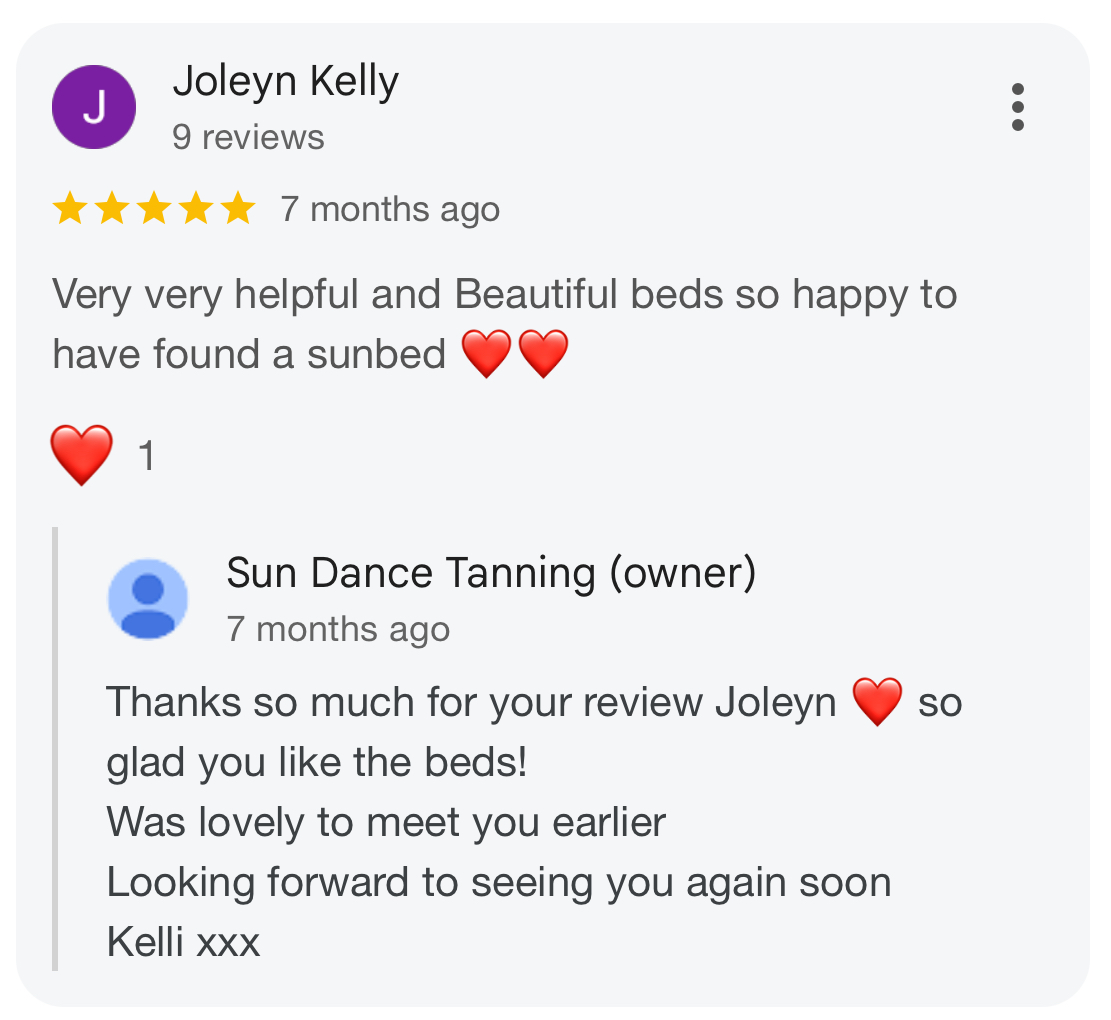The image size is (1111, 1020).
Task: Click the fourth yellow rating star
Action: (x=196, y=208)
